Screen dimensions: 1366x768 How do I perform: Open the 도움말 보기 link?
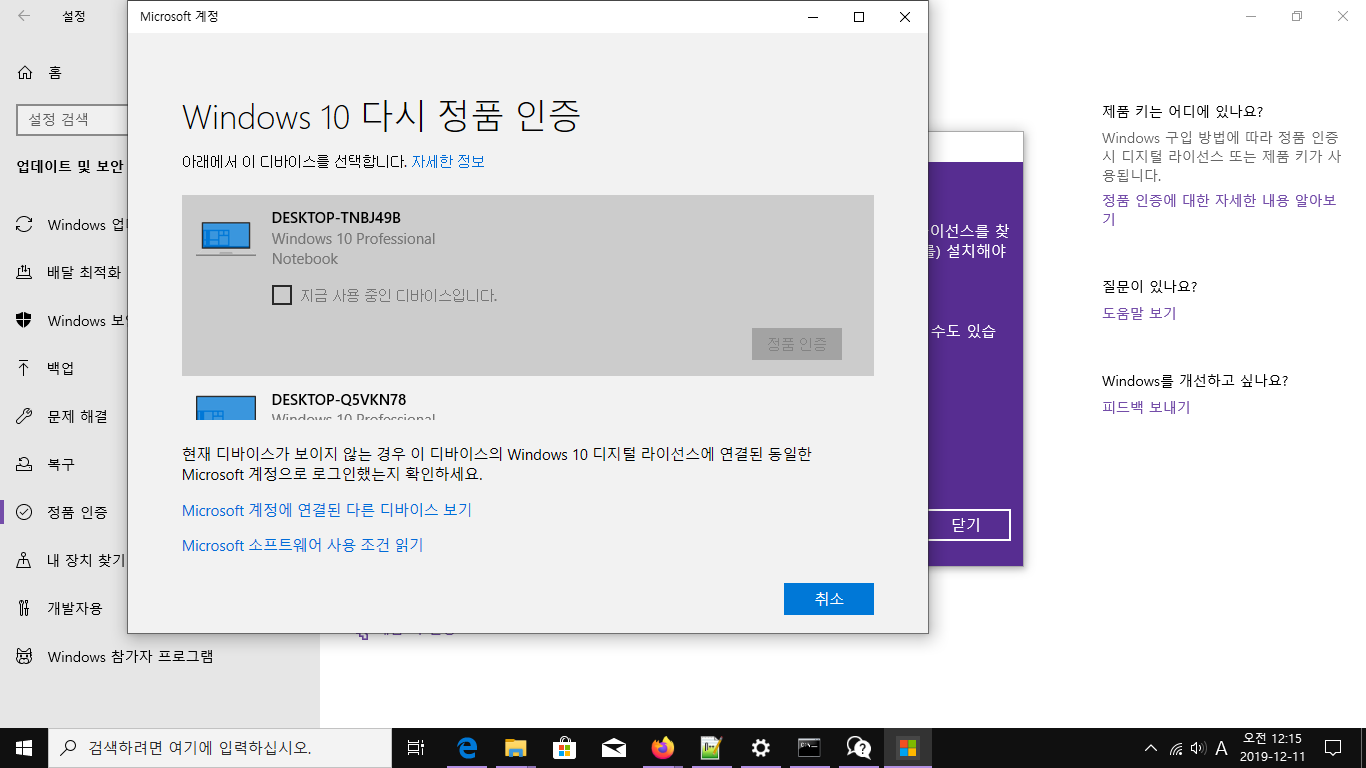[1139, 313]
